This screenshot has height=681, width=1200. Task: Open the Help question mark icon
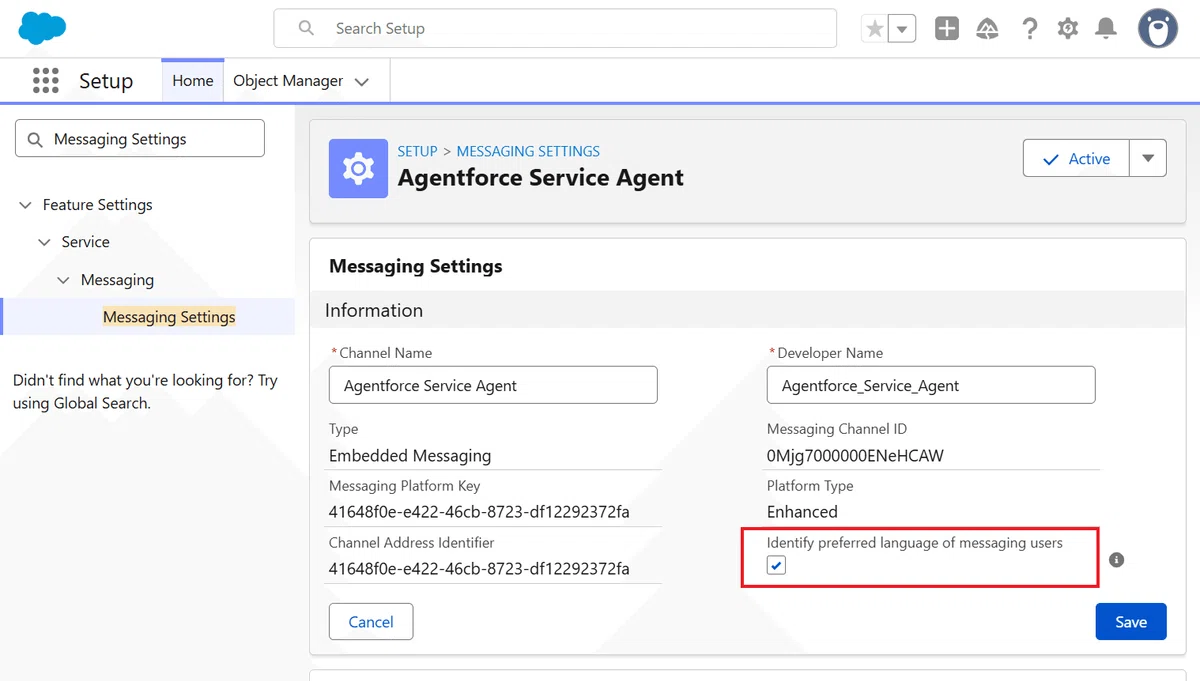click(1029, 29)
